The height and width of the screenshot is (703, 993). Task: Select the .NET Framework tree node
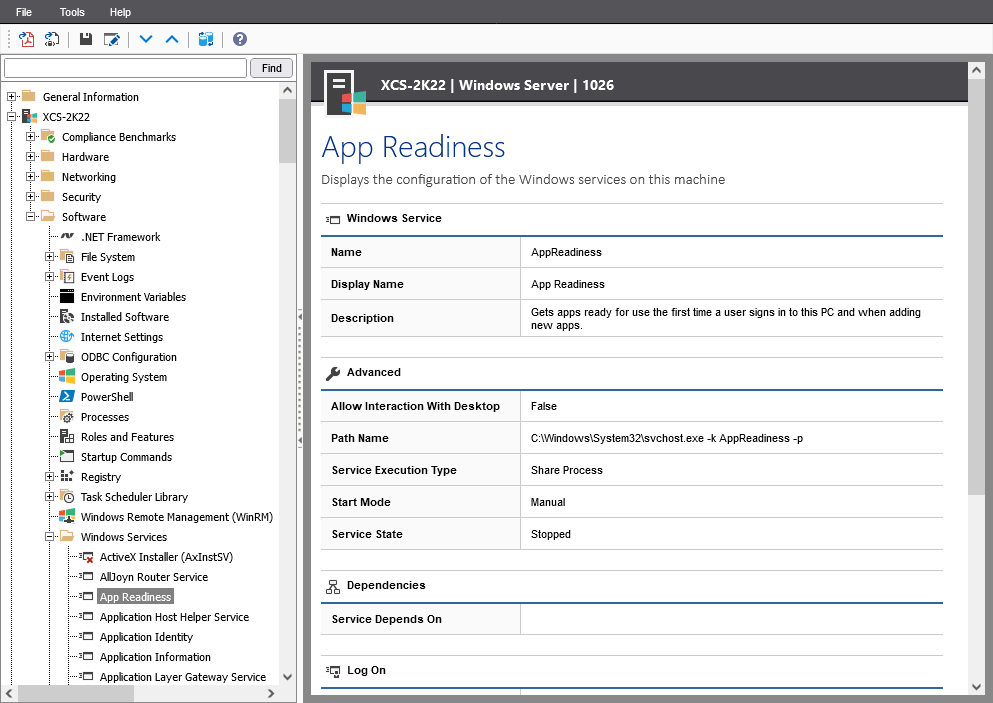click(120, 237)
